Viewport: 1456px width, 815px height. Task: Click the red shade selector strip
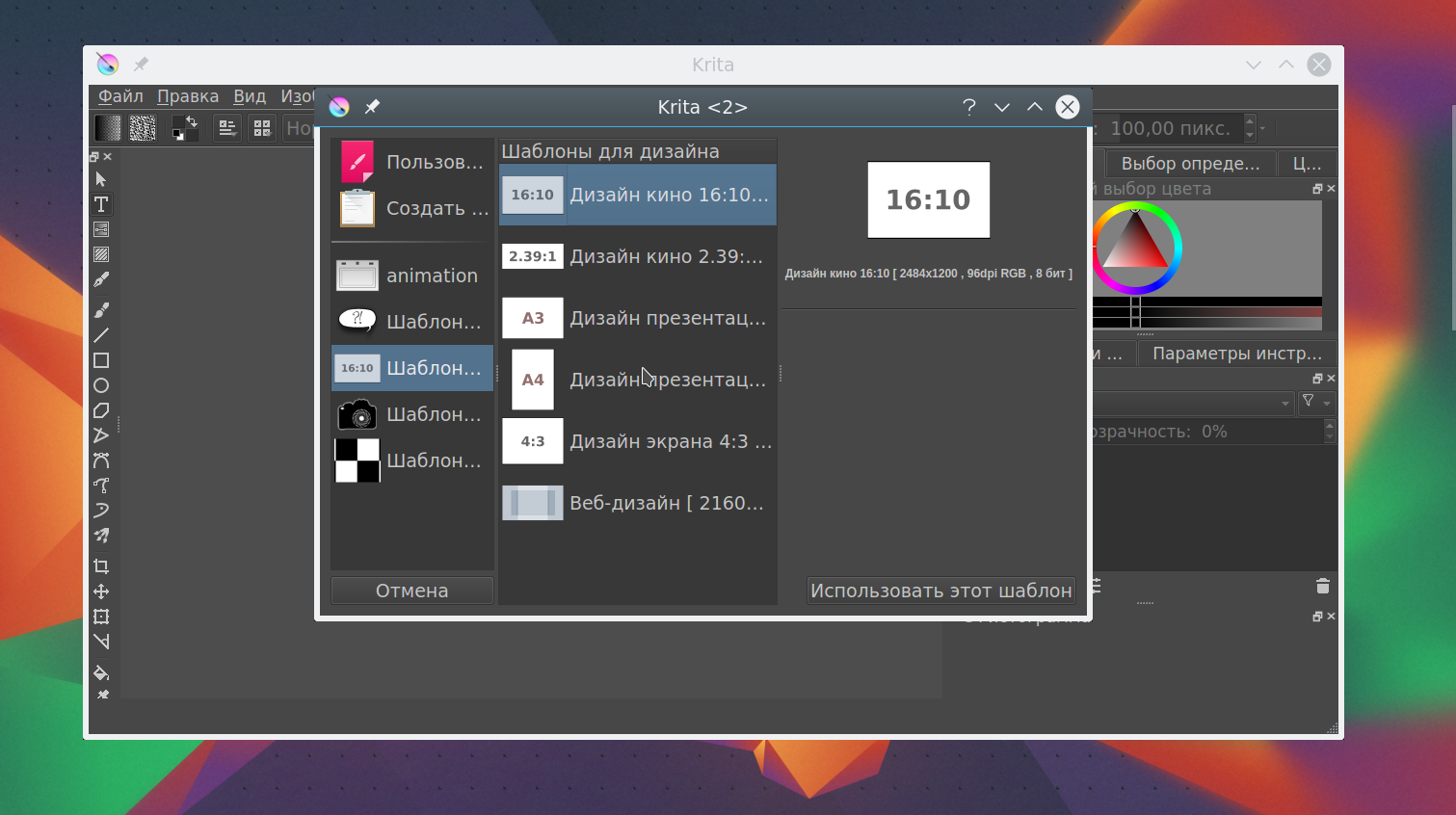[1207, 312]
